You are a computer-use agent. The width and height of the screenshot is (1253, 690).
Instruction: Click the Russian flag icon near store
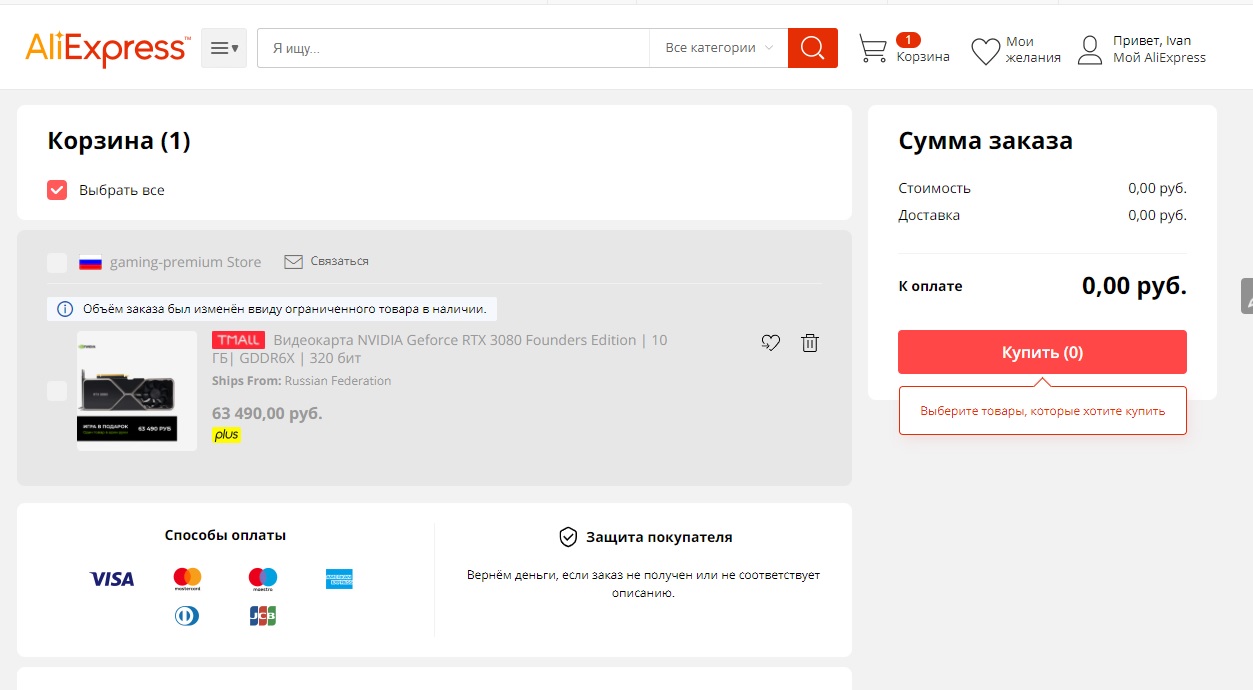91,262
